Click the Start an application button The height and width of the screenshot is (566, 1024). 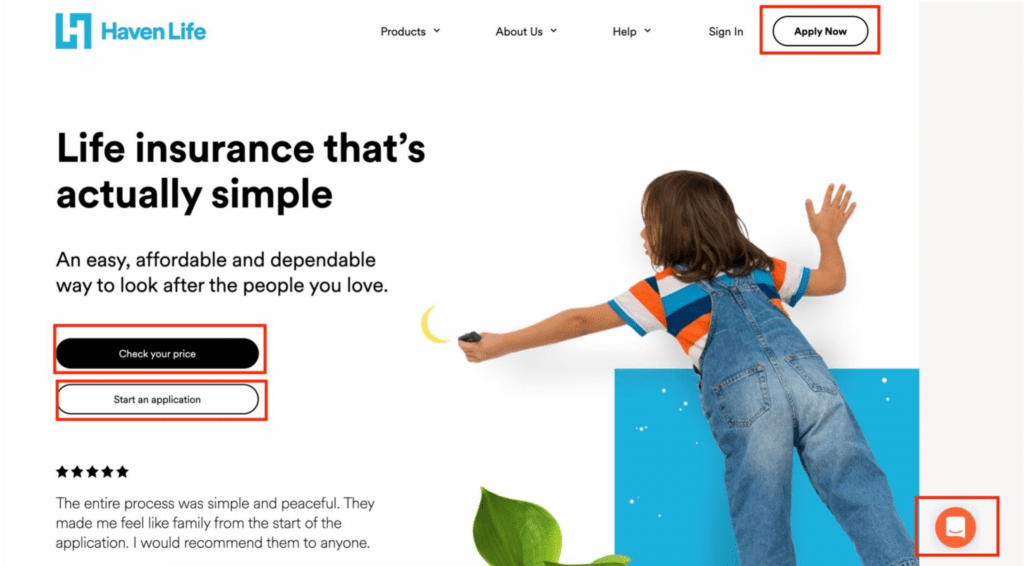[157, 400]
